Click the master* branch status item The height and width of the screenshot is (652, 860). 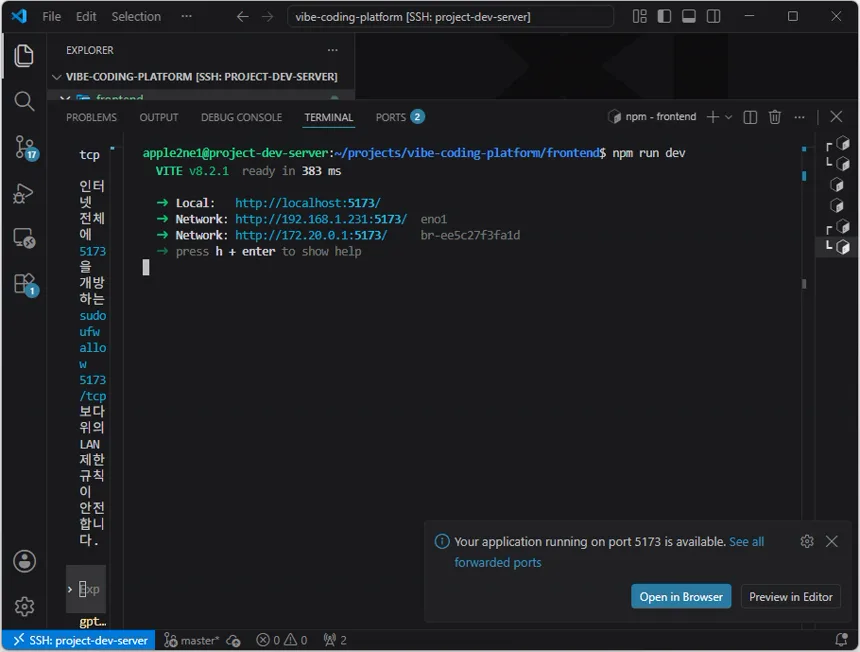point(191,640)
